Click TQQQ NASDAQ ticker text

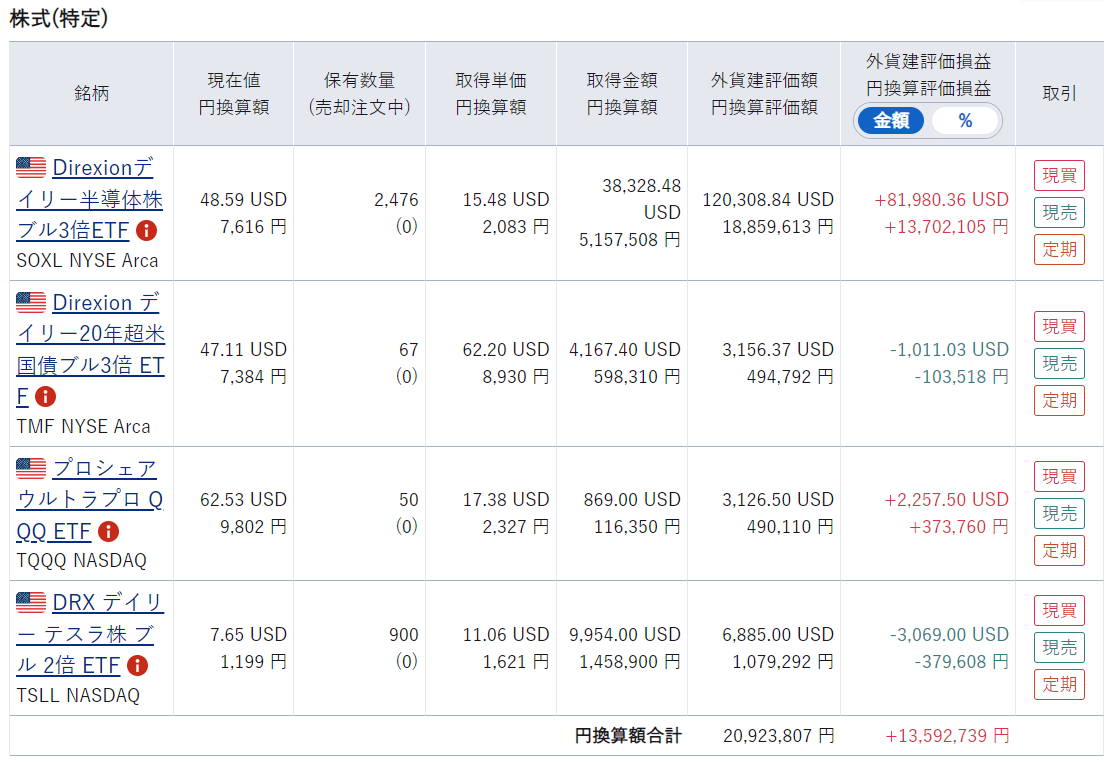click(81, 560)
